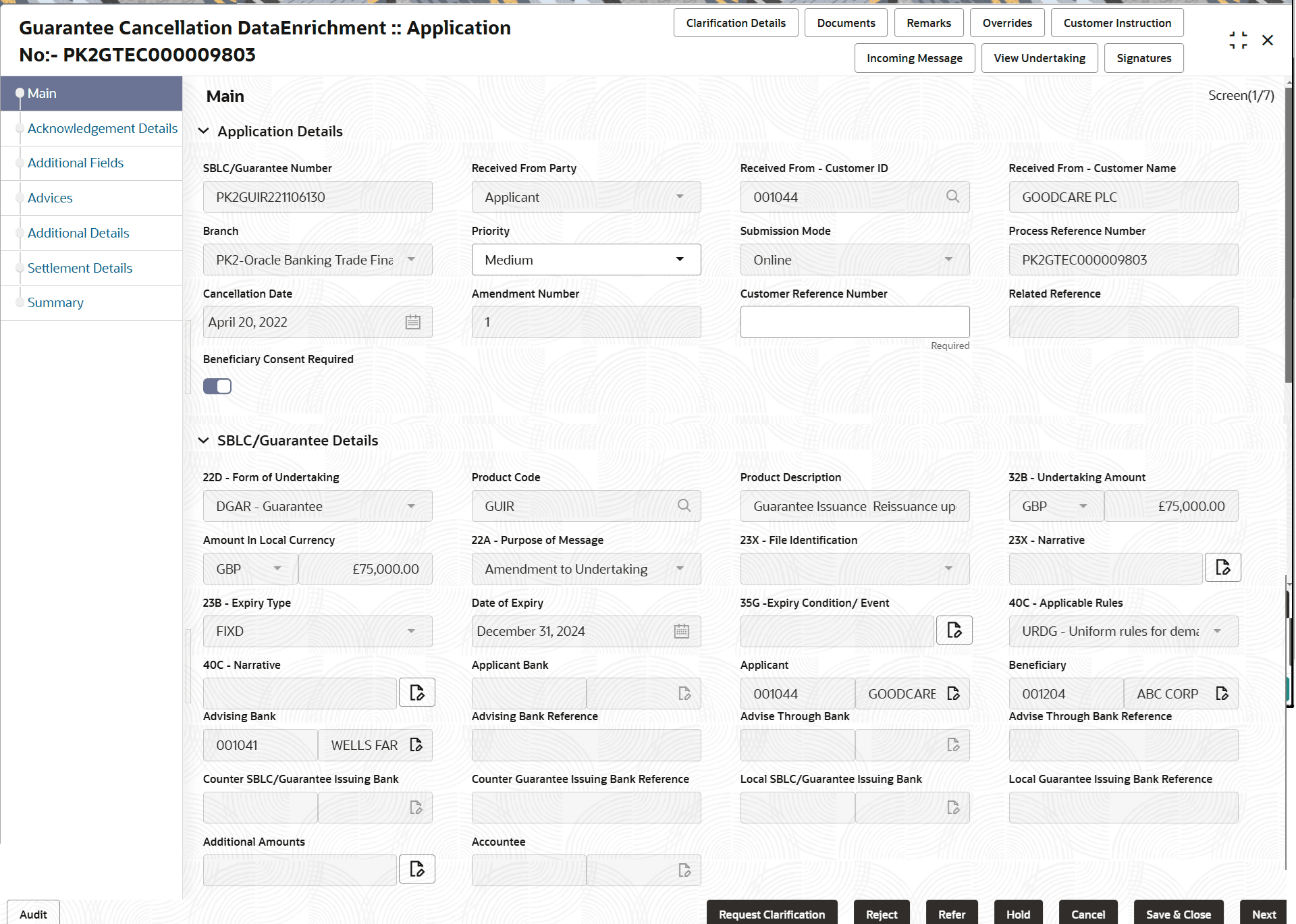Open the 40C Narrative edit icon

[x=416, y=692]
